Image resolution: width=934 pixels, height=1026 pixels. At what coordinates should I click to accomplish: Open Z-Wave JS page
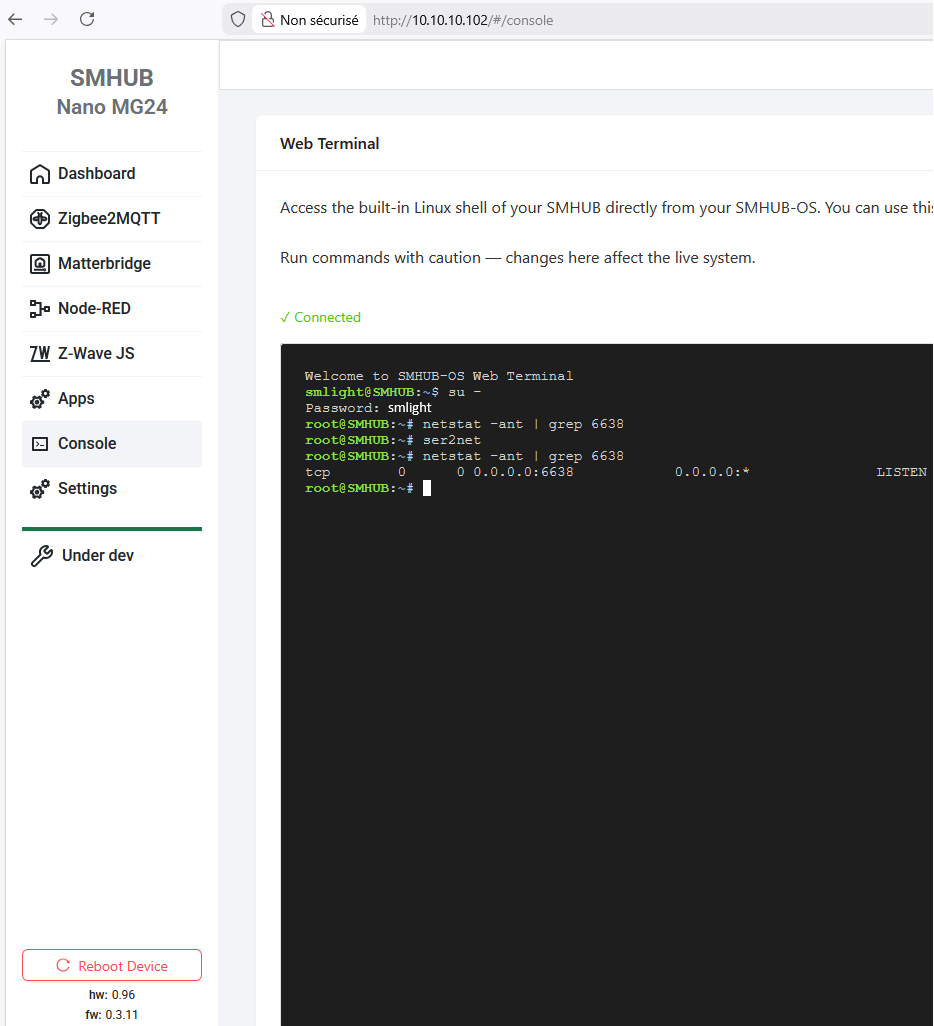(x=112, y=353)
